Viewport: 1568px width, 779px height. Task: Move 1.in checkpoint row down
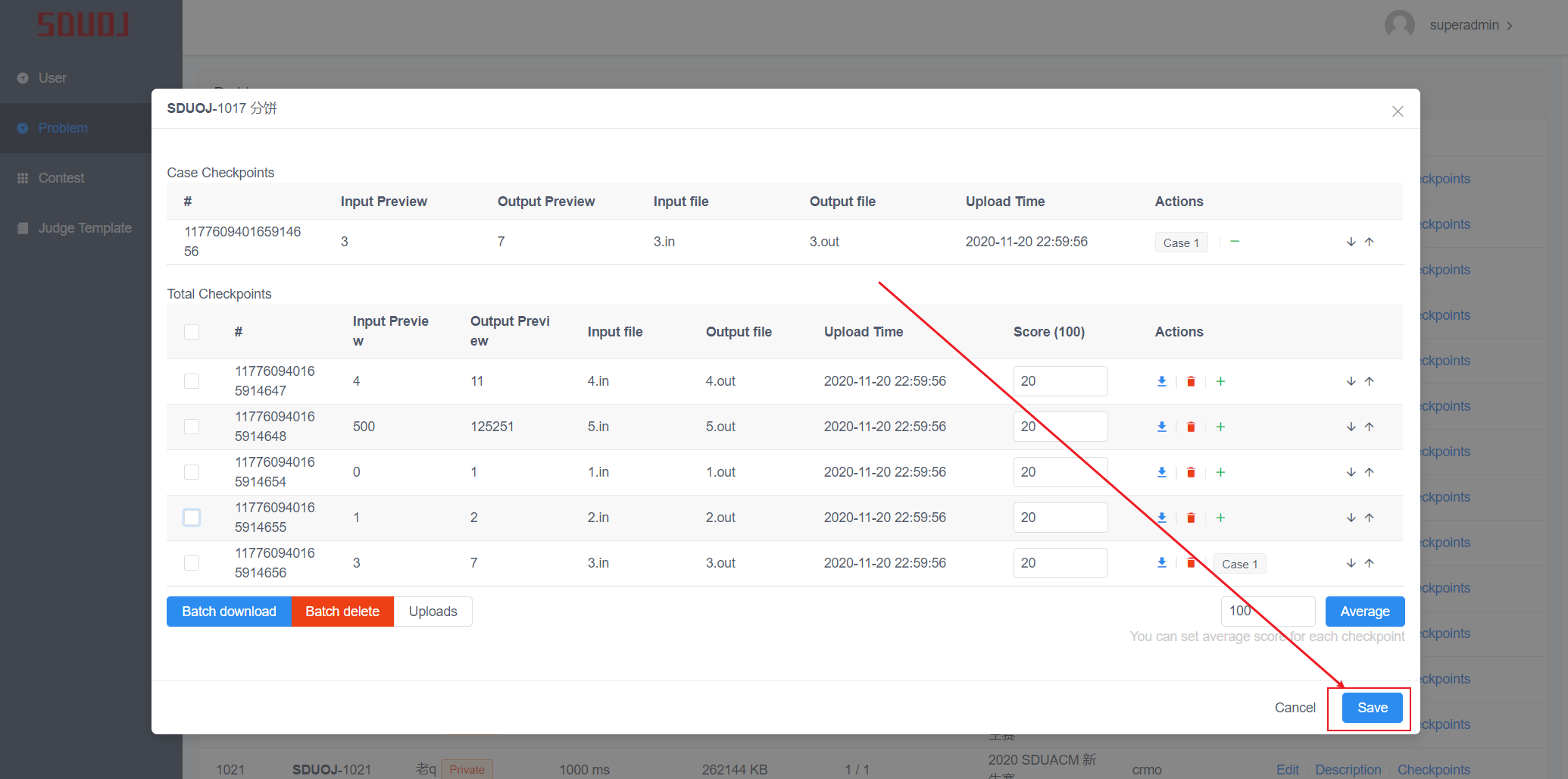[1351, 472]
